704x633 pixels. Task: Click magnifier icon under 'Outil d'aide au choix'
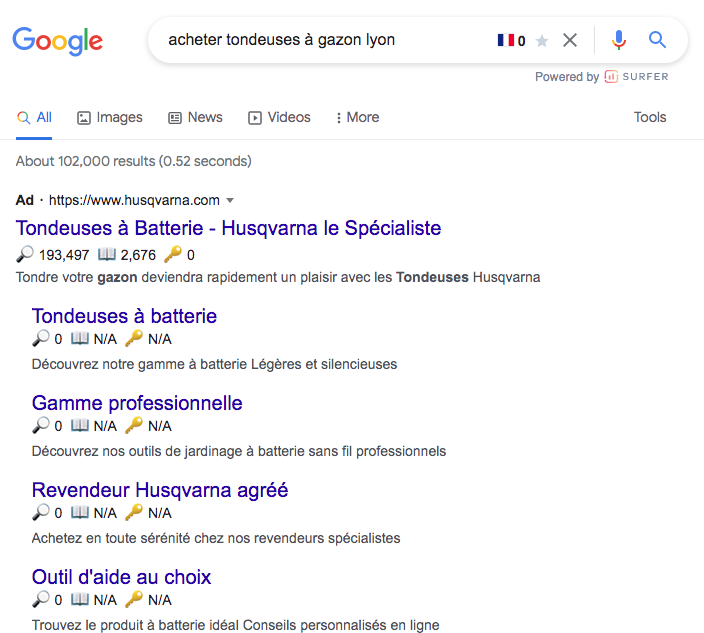[x=41, y=599]
